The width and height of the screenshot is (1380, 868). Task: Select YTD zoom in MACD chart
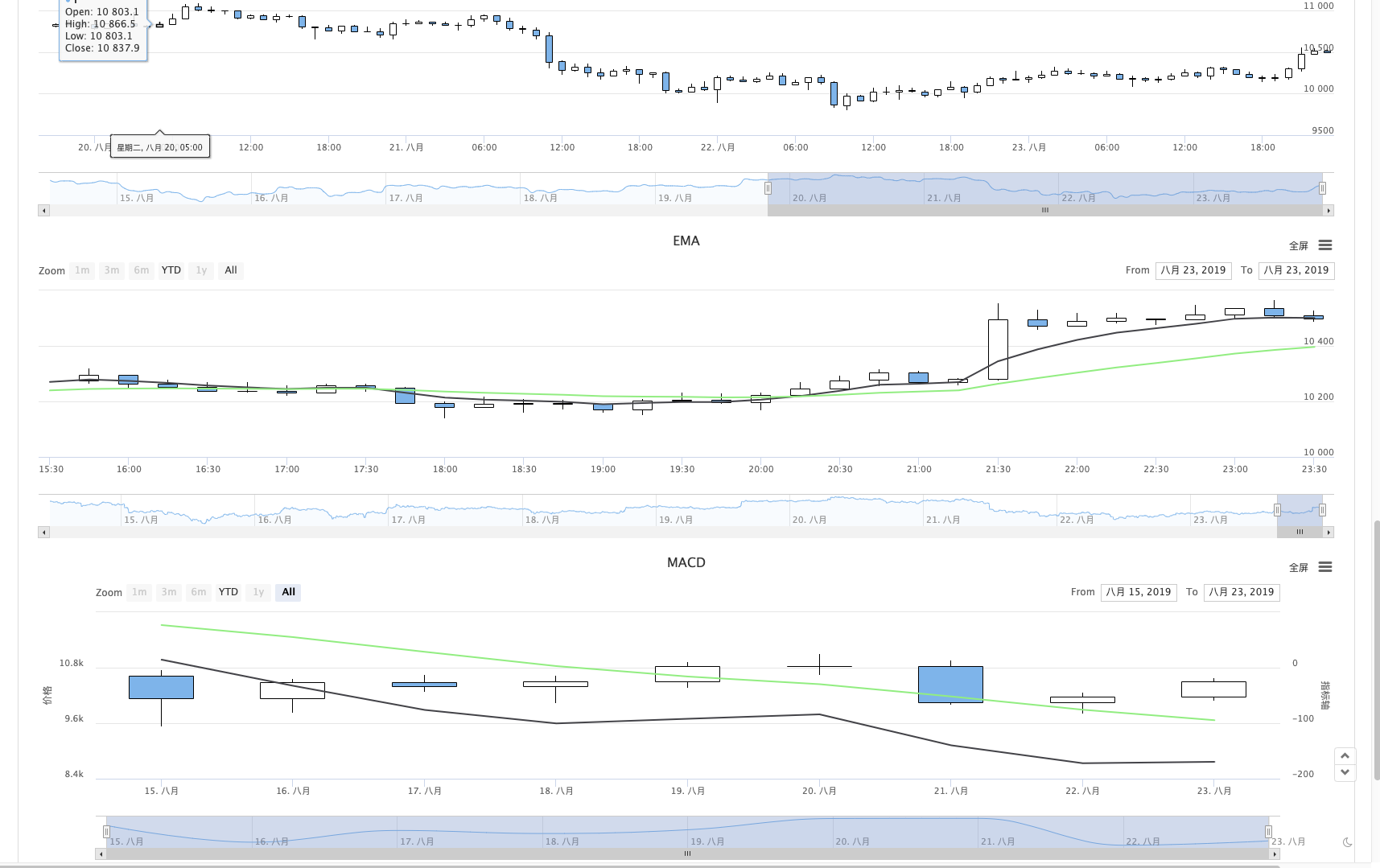click(229, 592)
